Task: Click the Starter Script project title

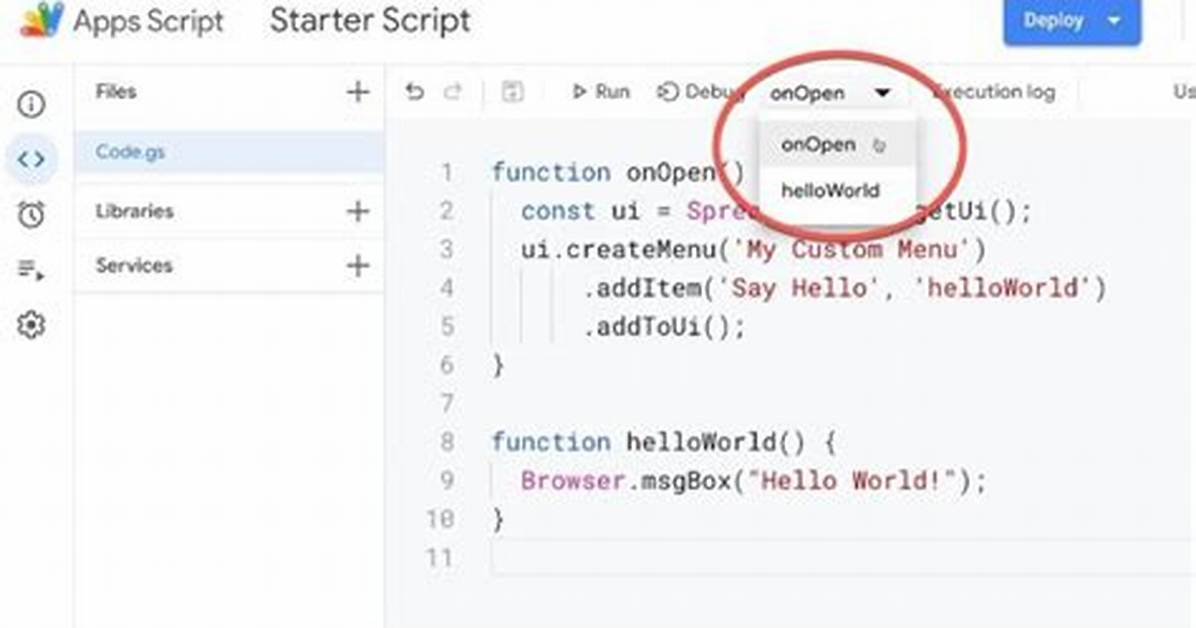Action: point(370,21)
